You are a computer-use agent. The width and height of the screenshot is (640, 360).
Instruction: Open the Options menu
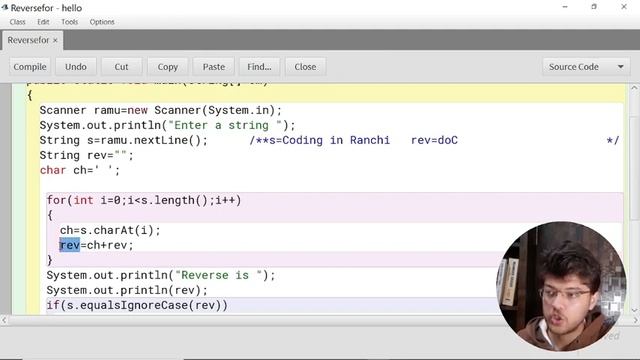[x=102, y=22]
